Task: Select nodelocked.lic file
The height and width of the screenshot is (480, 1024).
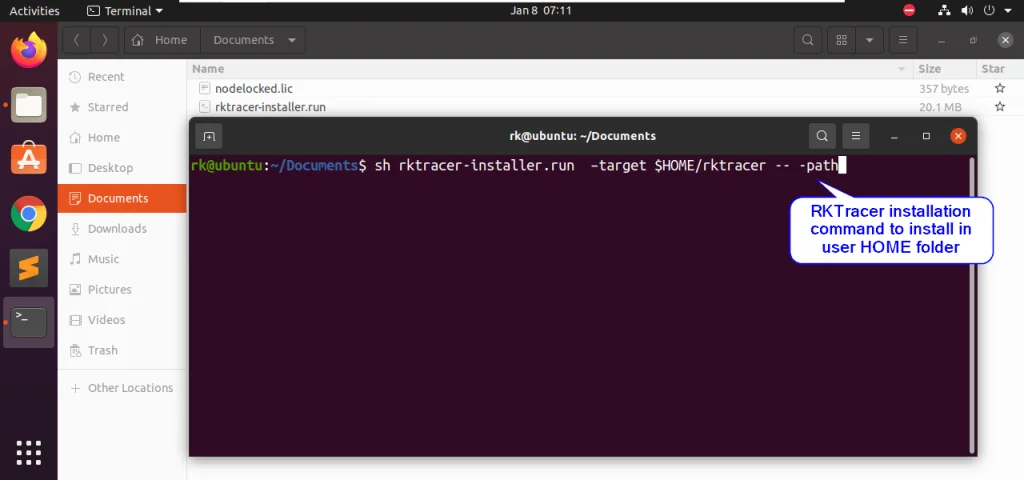Action: pos(254,88)
